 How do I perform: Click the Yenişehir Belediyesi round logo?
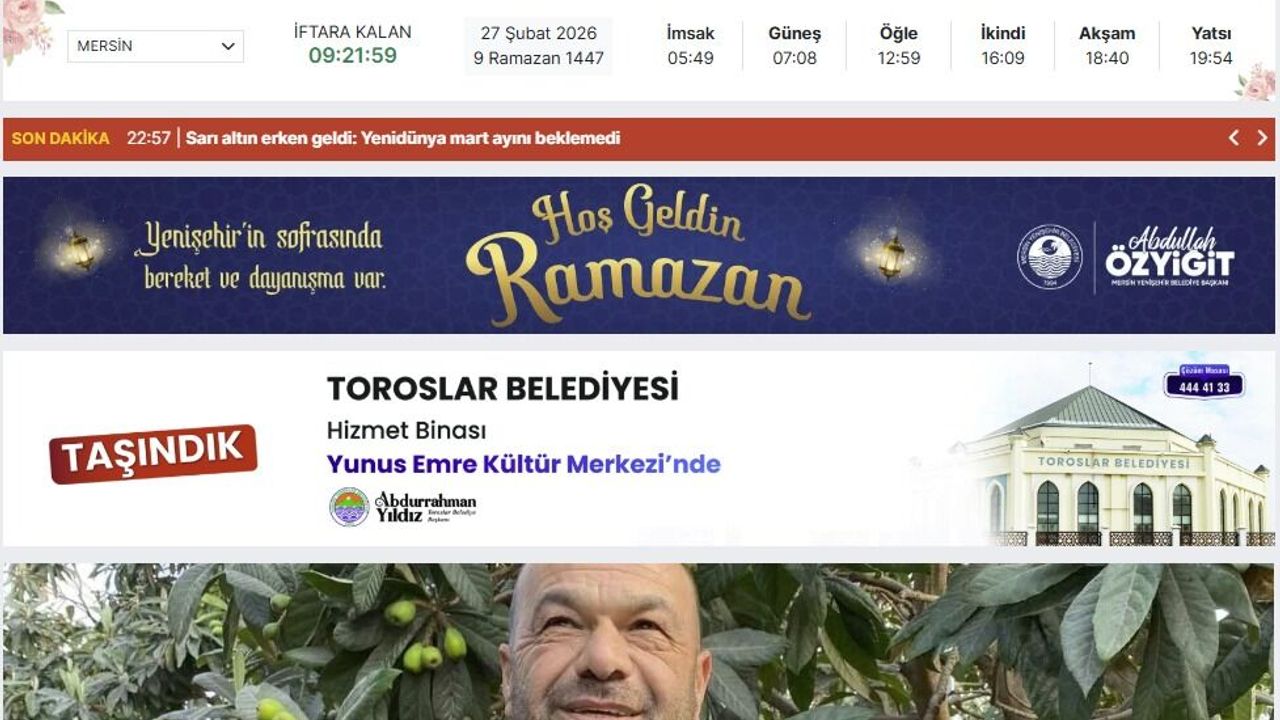pos(1049,257)
